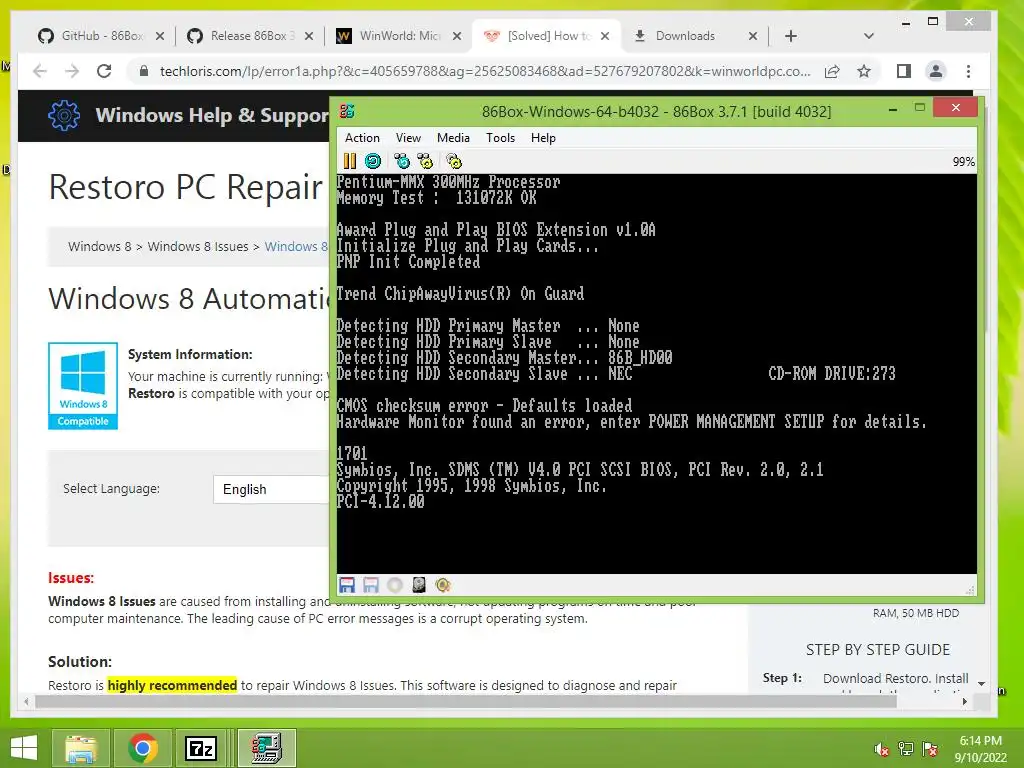Open the 86Box Media menu
1024x768 pixels.
[453, 138]
